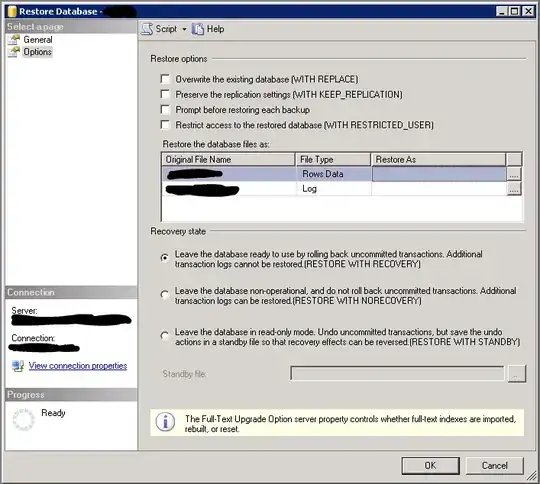540x484 pixels.
Task: Click the Ready progress spinner icon
Action: tap(23, 419)
